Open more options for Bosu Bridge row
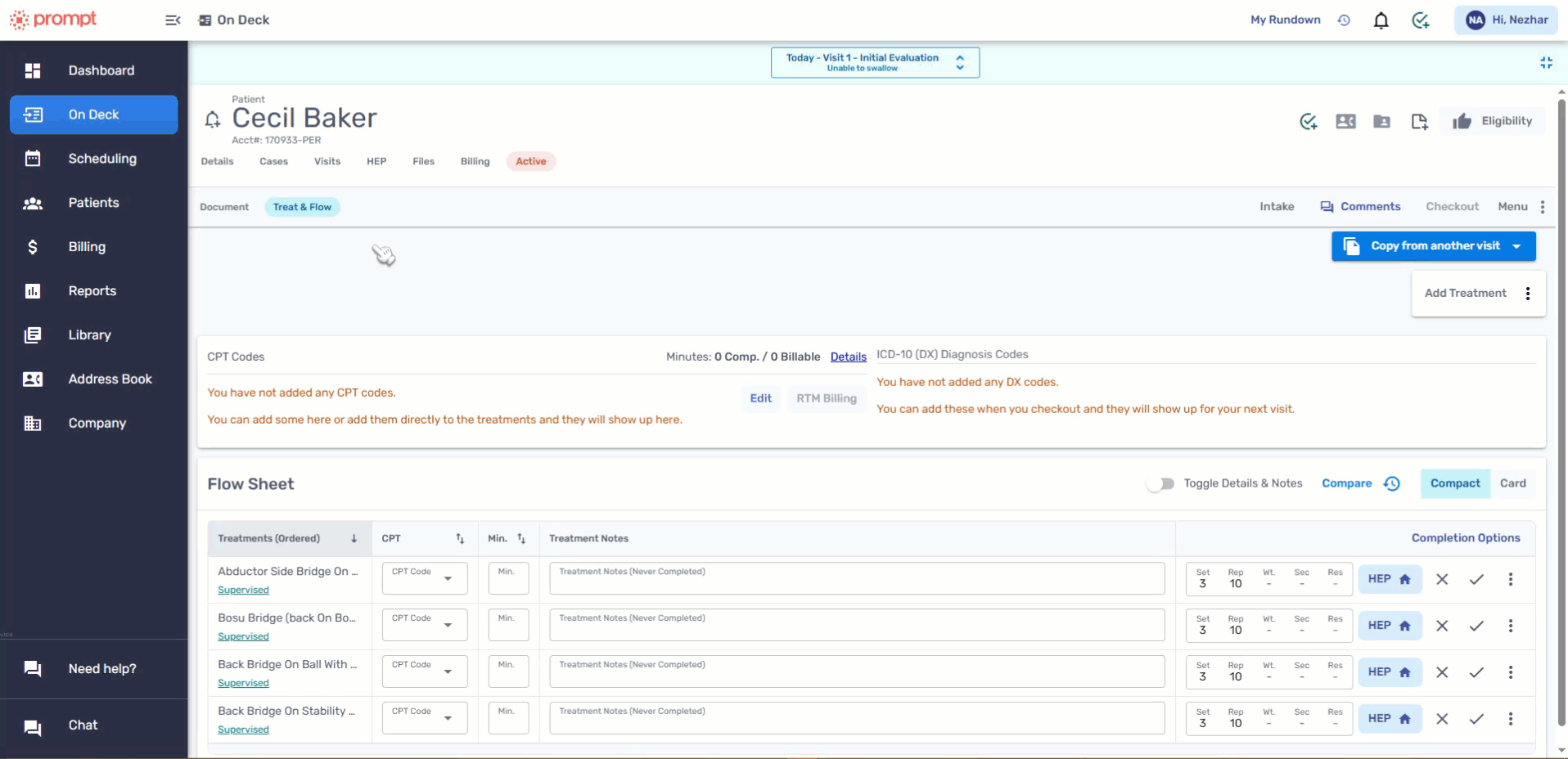1568x759 pixels. pos(1511,626)
